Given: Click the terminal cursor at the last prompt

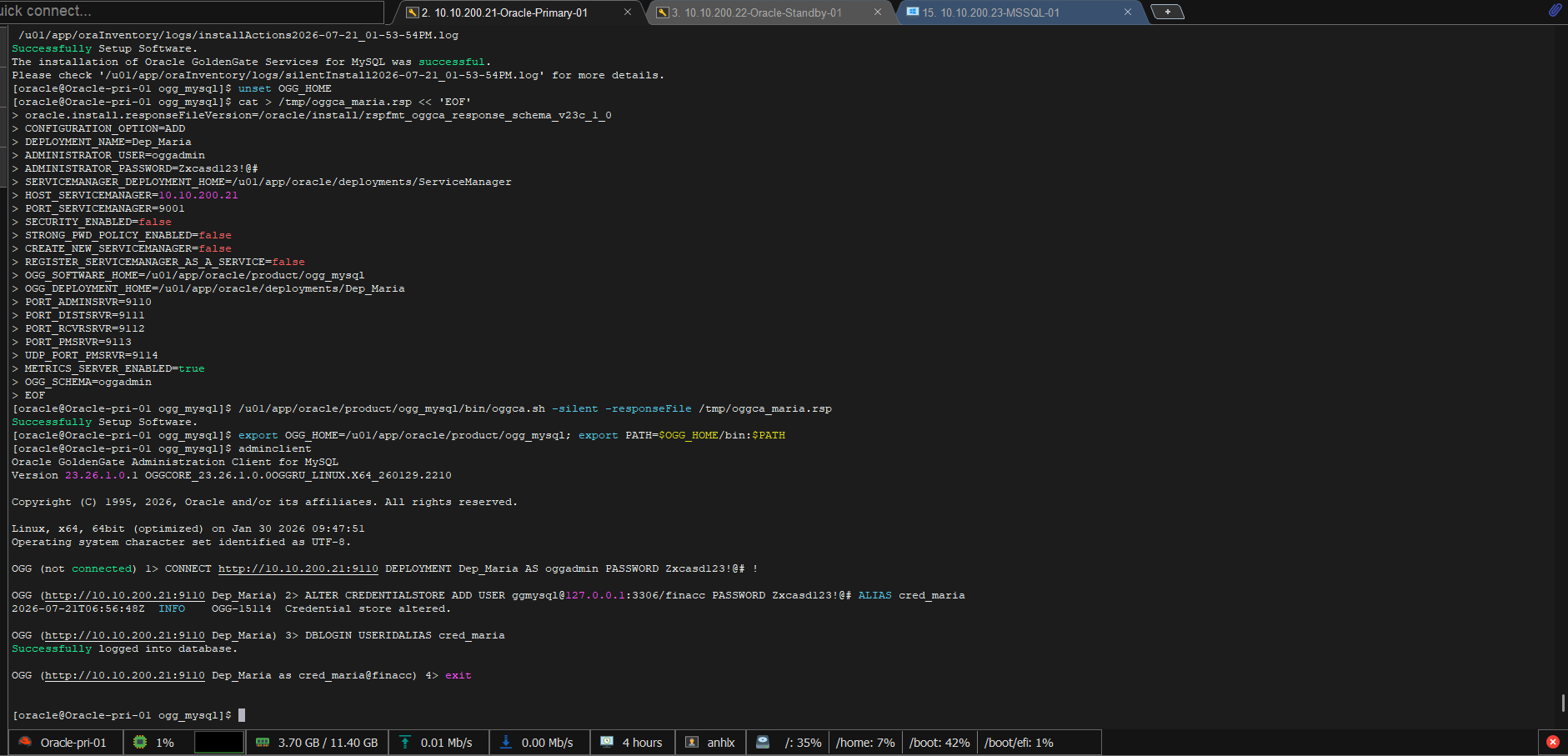Looking at the screenshot, I should tap(242, 715).
